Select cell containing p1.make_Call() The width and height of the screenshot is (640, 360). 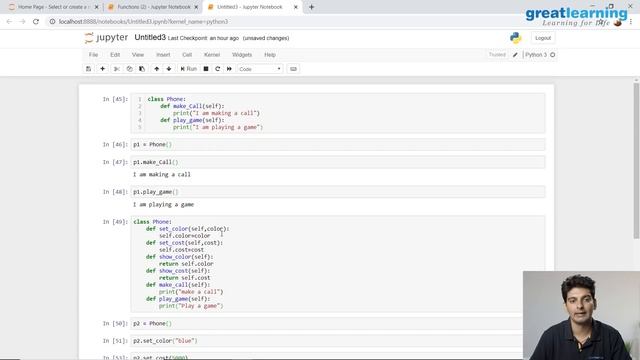(x=338, y=162)
